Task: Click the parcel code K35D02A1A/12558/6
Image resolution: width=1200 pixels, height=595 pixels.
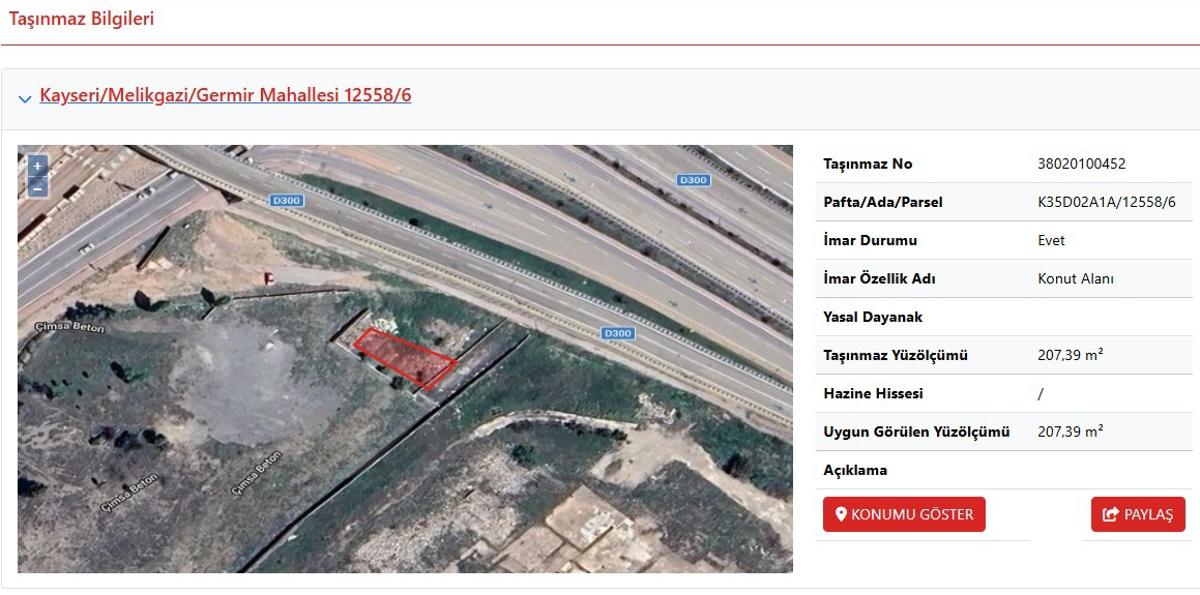Action: pyautogui.click(x=1106, y=202)
